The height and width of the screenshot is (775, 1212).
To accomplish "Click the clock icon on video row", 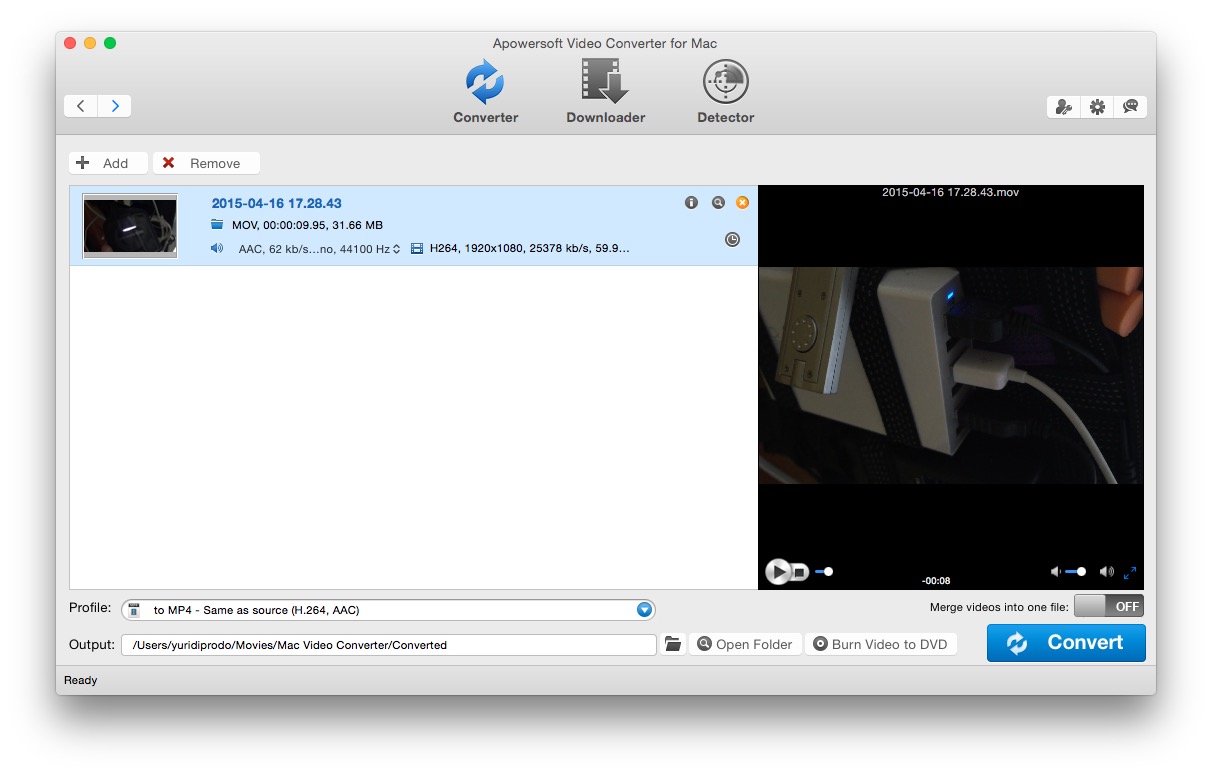I will (x=732, y=240).
